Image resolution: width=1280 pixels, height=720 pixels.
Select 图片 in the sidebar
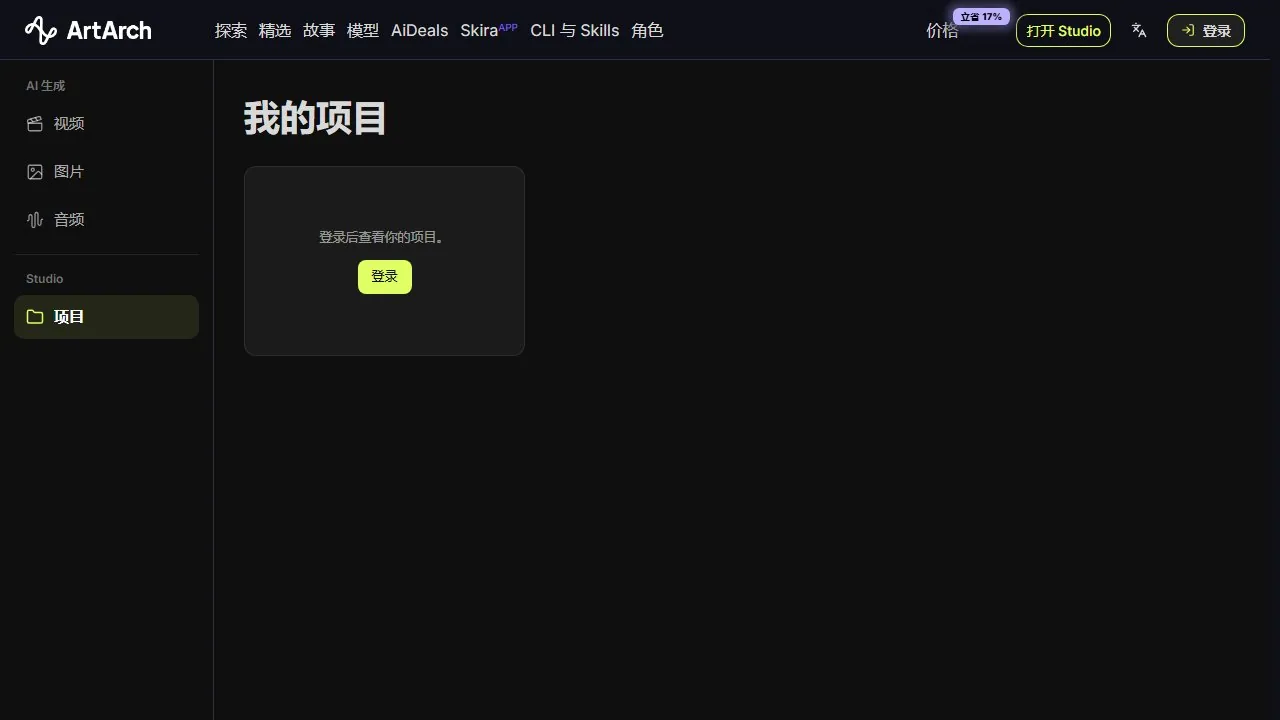[106, 172]
